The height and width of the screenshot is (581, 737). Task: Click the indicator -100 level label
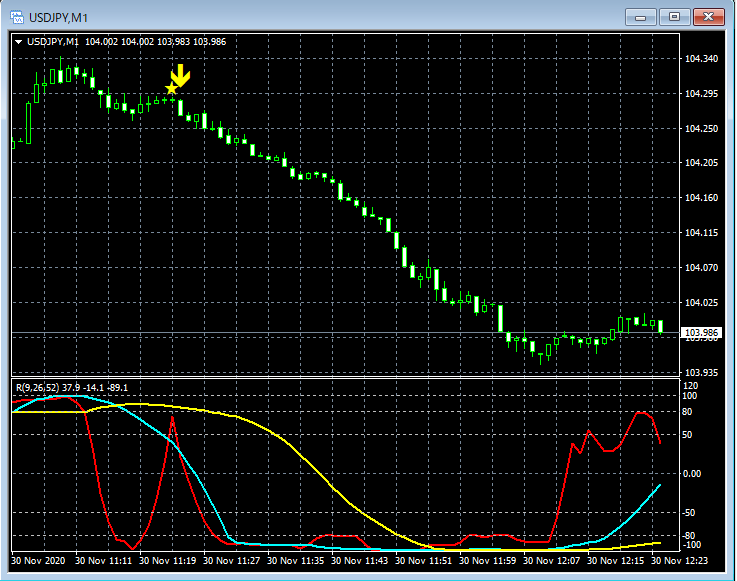tap(691, 545)
